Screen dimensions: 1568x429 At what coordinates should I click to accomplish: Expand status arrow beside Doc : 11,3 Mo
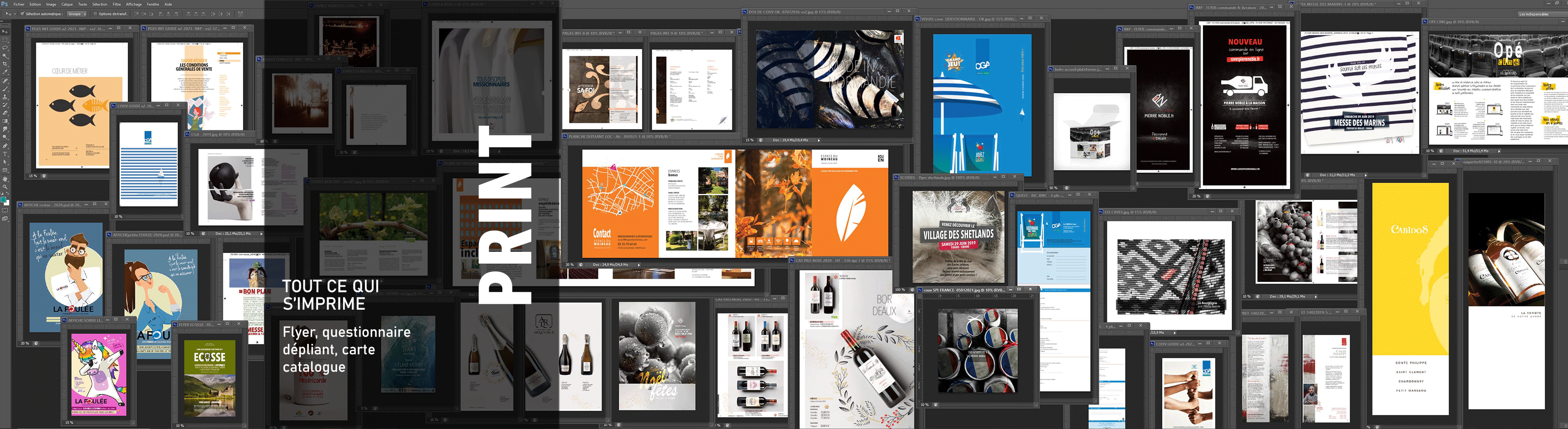click(1366, 175)
